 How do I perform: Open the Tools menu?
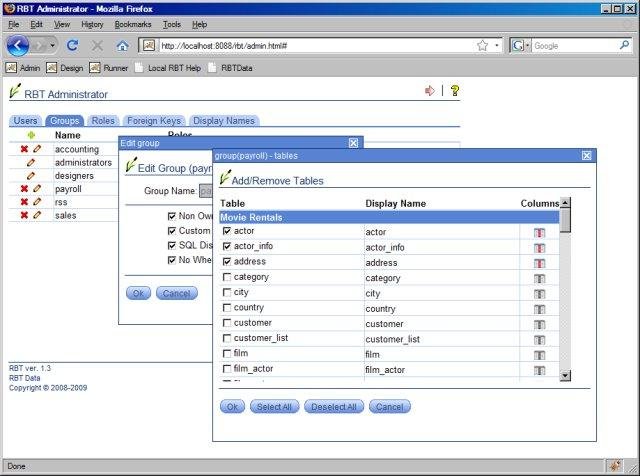[x=172, y=24]
